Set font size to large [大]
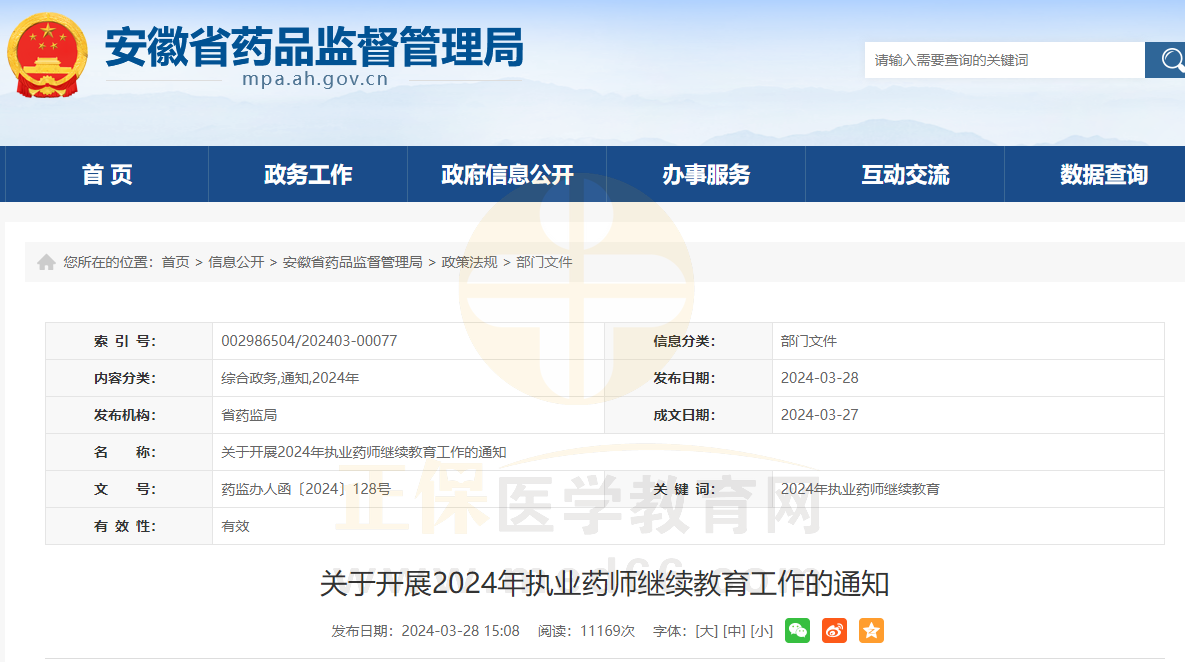 (706, 631)
